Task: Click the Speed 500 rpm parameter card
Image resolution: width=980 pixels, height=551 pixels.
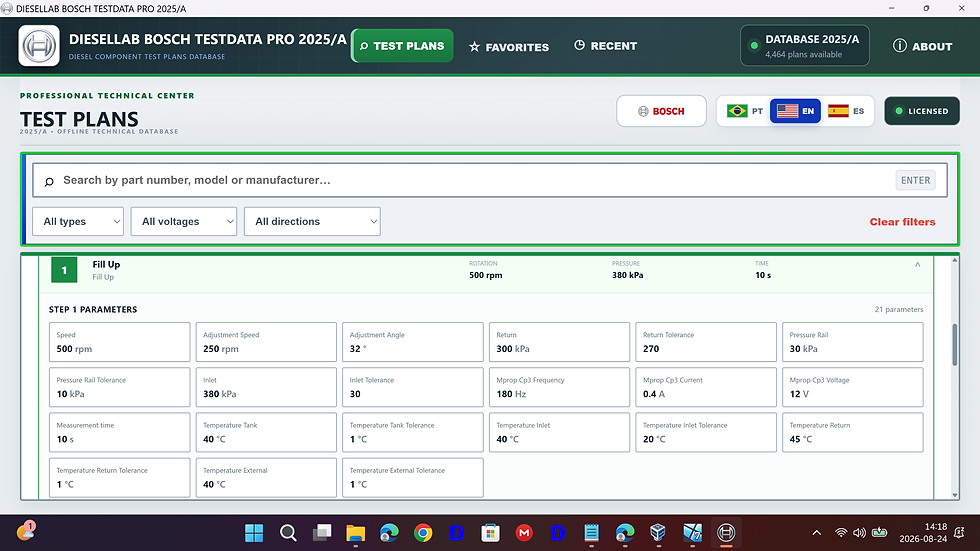Action: click(119, 342)
